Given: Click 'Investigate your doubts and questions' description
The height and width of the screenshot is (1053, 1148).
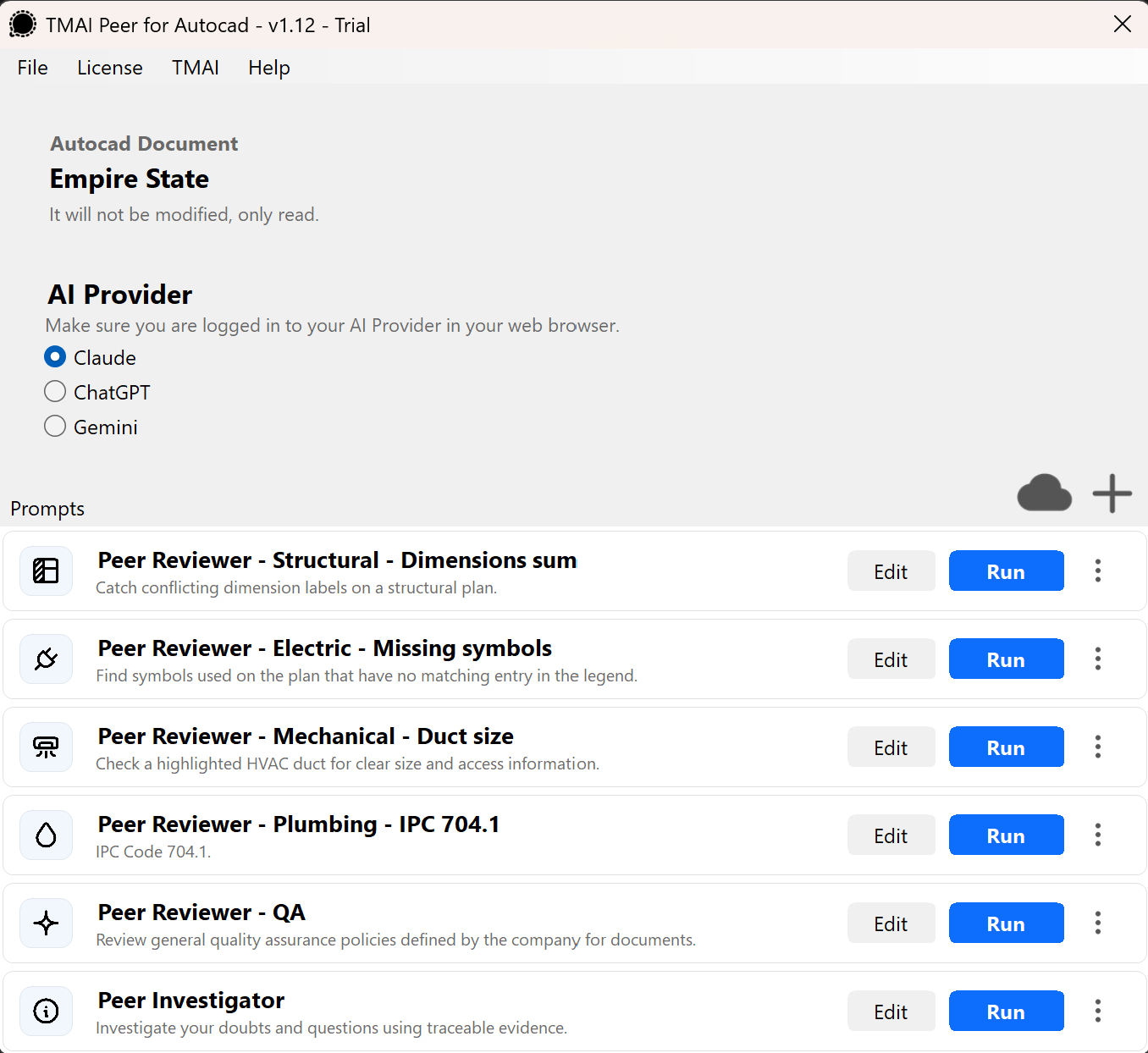Looking at the screenshot, I should (x=331, y=1028).
